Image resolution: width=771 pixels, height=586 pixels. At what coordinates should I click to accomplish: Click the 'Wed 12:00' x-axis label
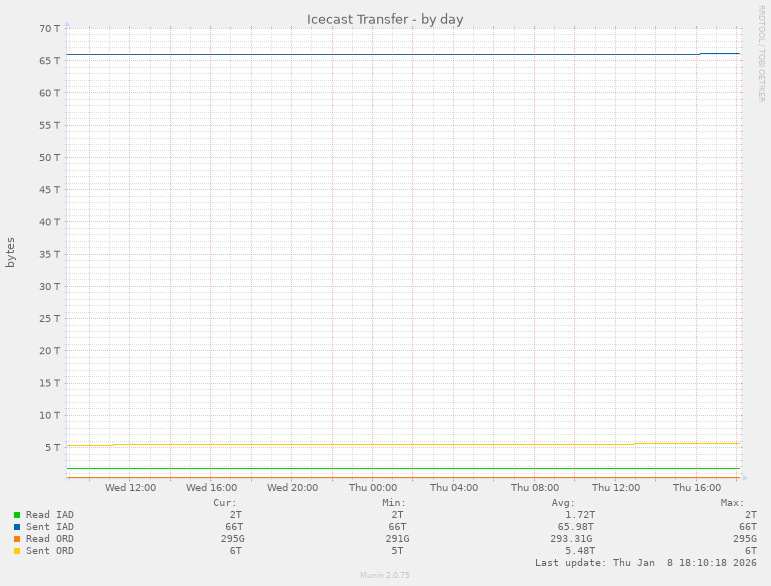click(130, 488)
